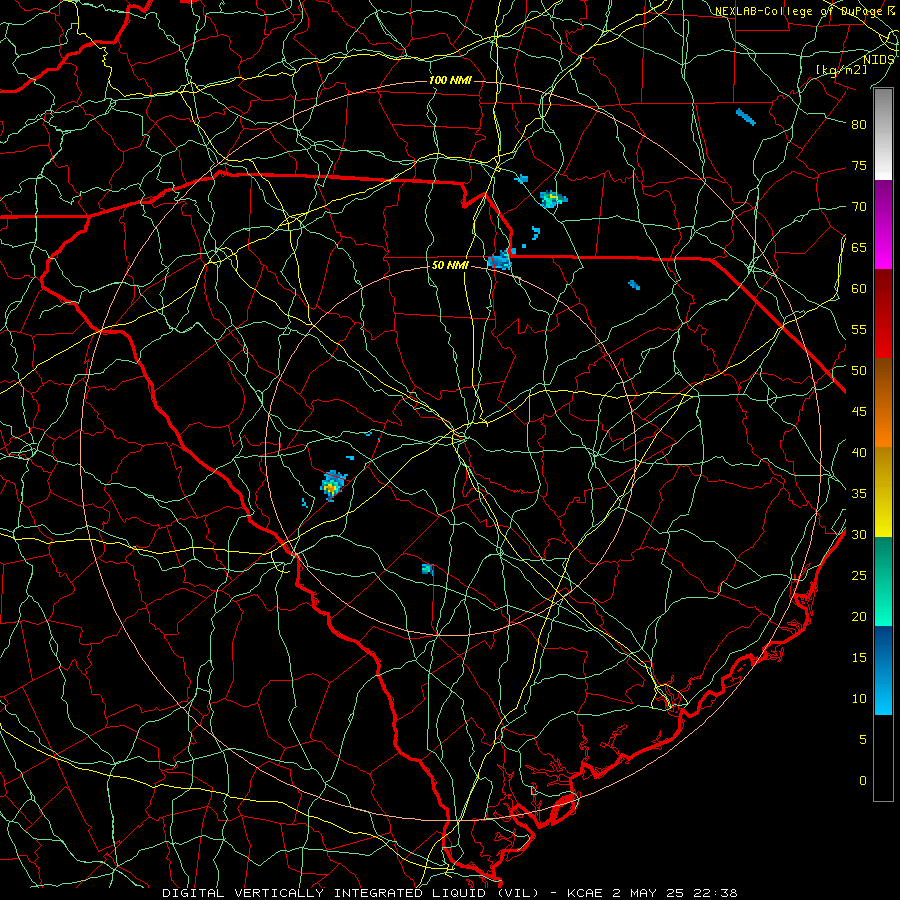Click the 80 value on the color scale
Screen dimensions: 900x900
859,125
